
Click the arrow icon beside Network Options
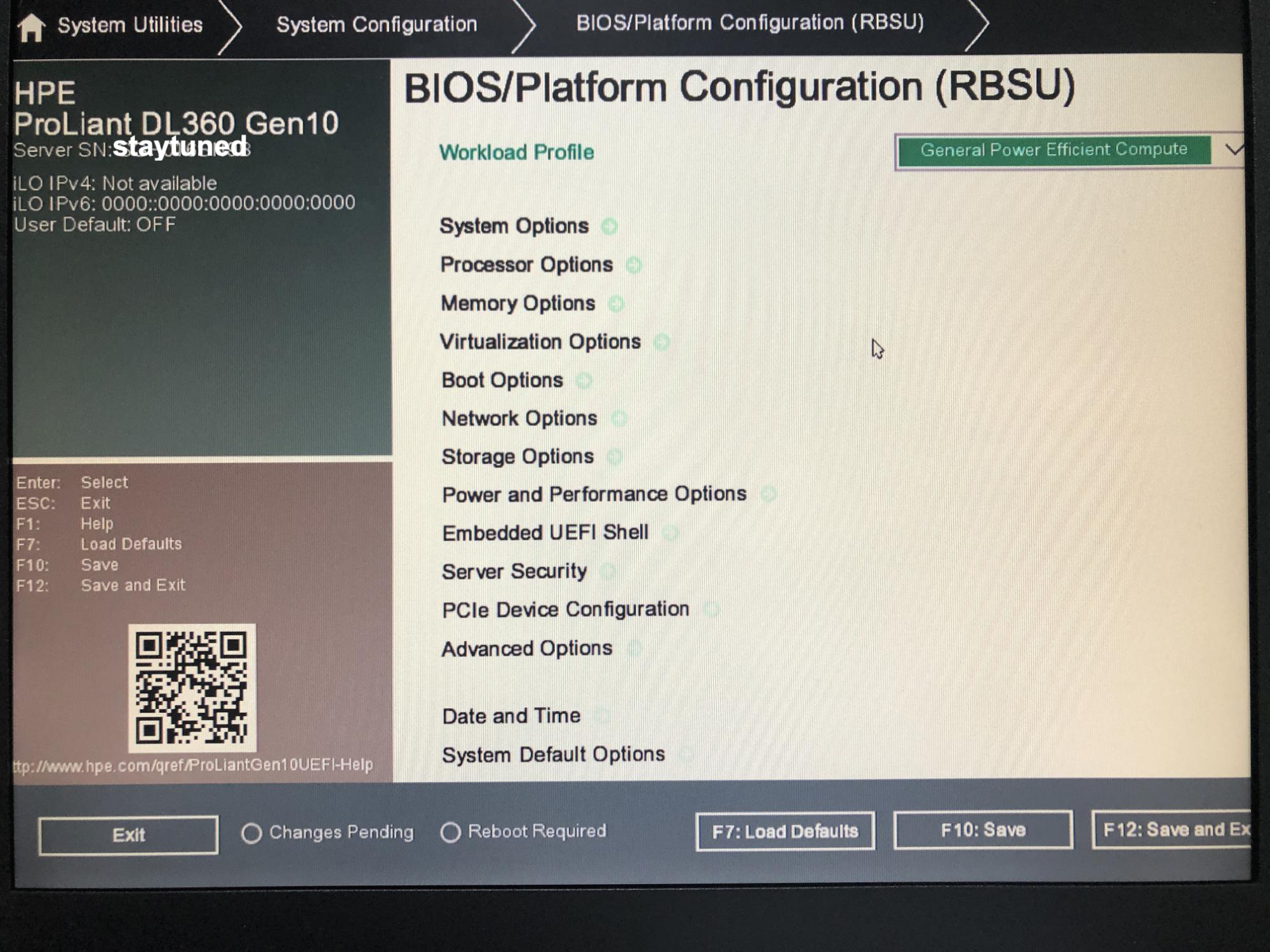pyautogui.click(x=618, y=419)
